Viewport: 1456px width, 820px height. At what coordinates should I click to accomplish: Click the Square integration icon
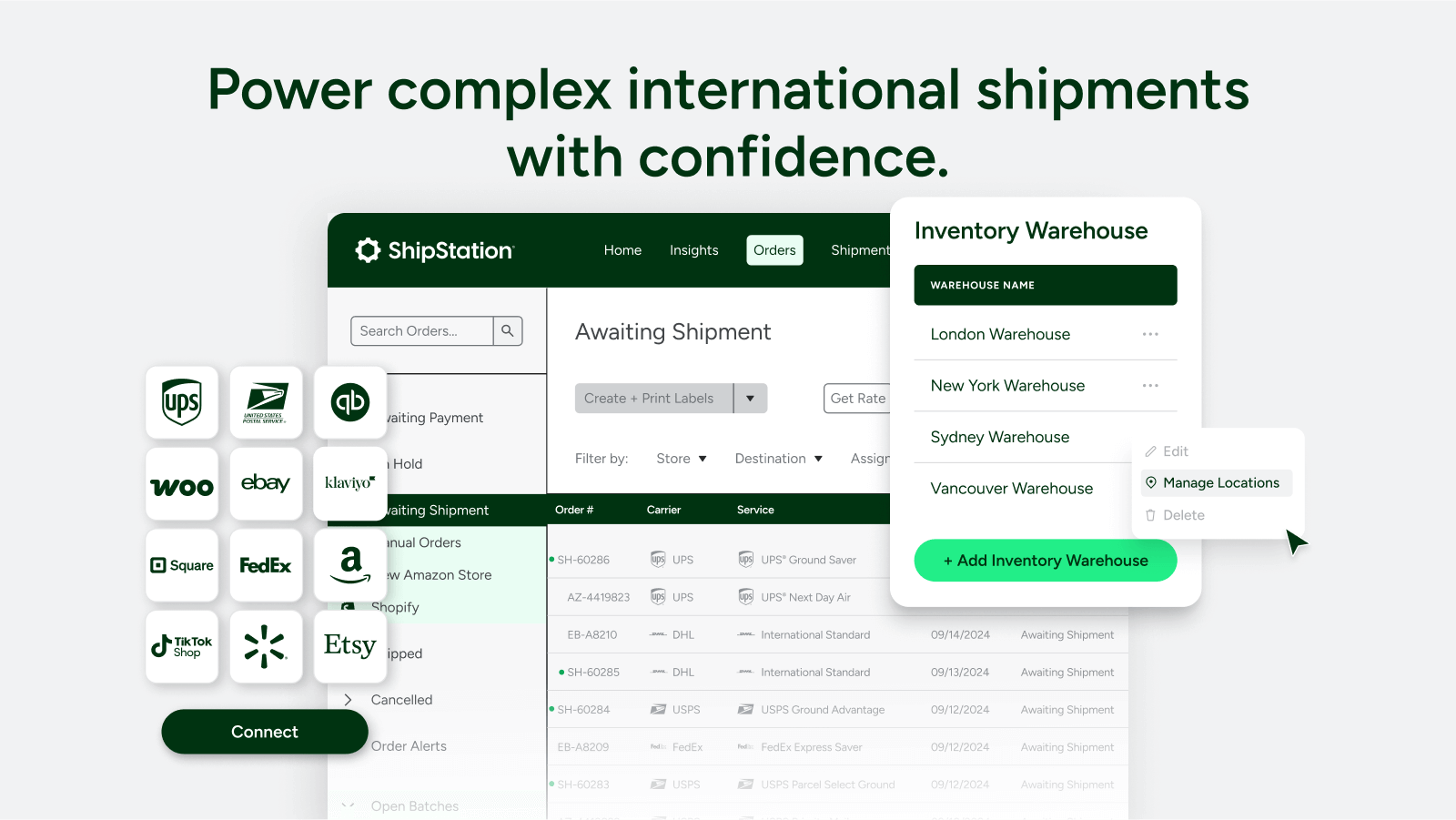pos(182,565)
